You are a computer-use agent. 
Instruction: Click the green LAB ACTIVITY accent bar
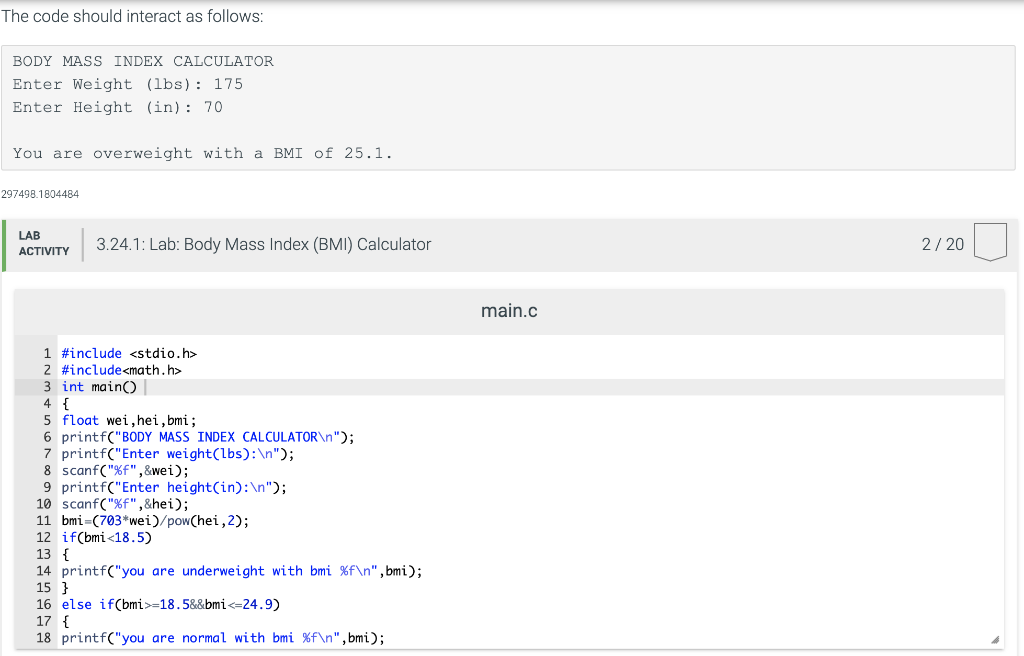pos(4,244)
